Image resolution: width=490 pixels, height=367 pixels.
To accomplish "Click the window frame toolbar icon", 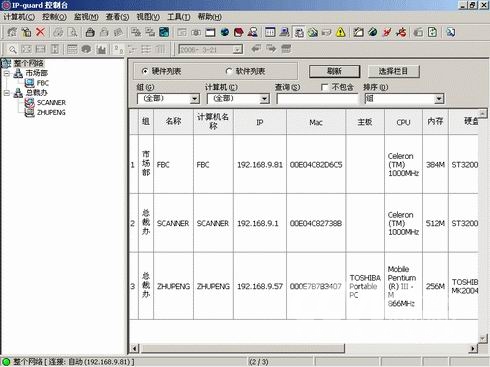I will [x=210, y=32].
